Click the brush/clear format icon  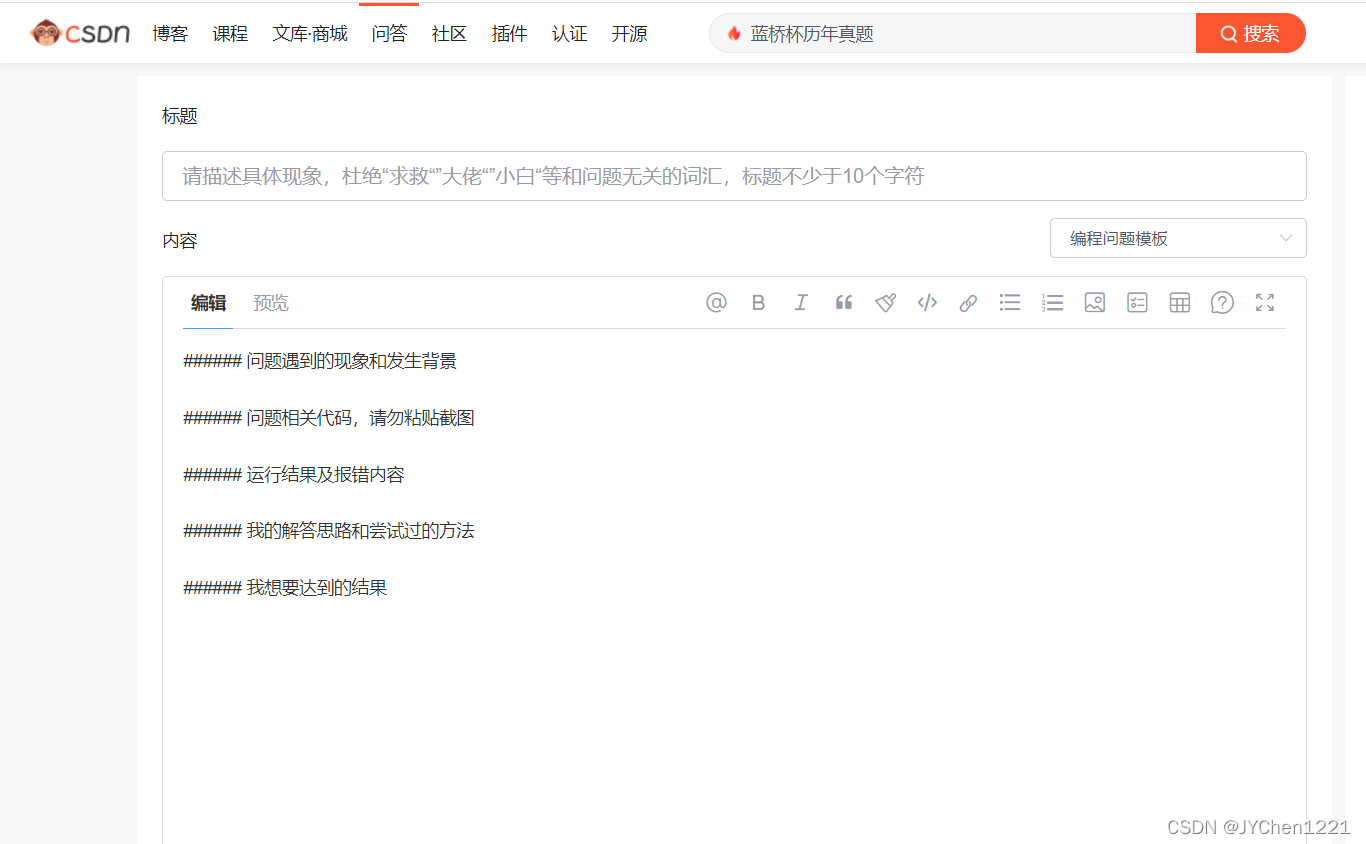(885, 302)
